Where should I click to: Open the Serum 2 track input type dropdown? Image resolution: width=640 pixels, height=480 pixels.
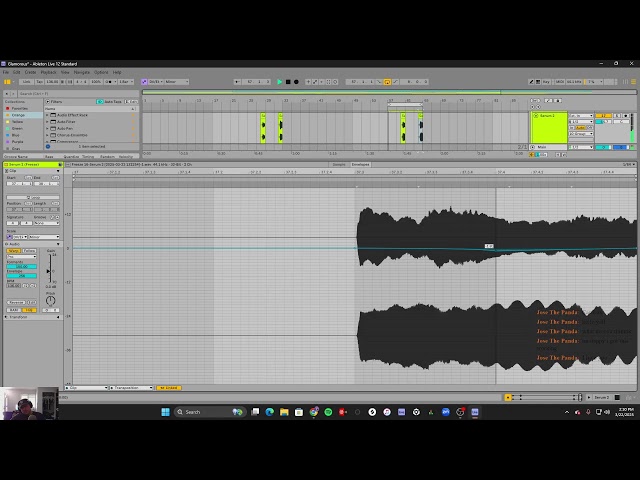click(x=581, y=116)
